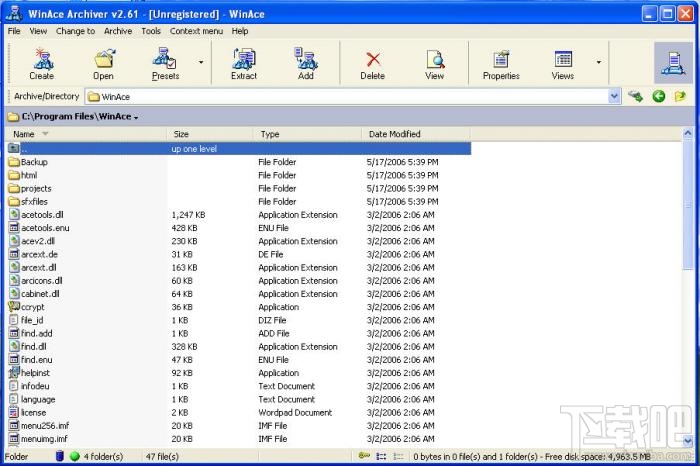The image size is (700, 466).
Task: Select the acetools.dll file icon
Action: tap(14, 214)
